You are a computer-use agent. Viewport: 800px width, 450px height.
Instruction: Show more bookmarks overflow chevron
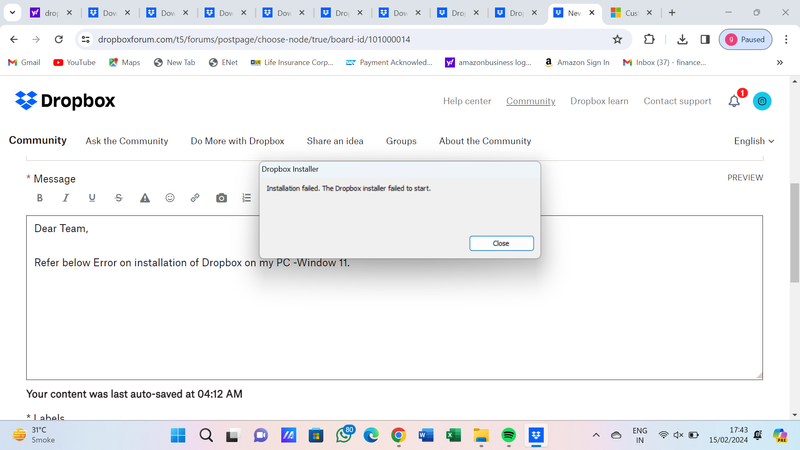point(780,62)
